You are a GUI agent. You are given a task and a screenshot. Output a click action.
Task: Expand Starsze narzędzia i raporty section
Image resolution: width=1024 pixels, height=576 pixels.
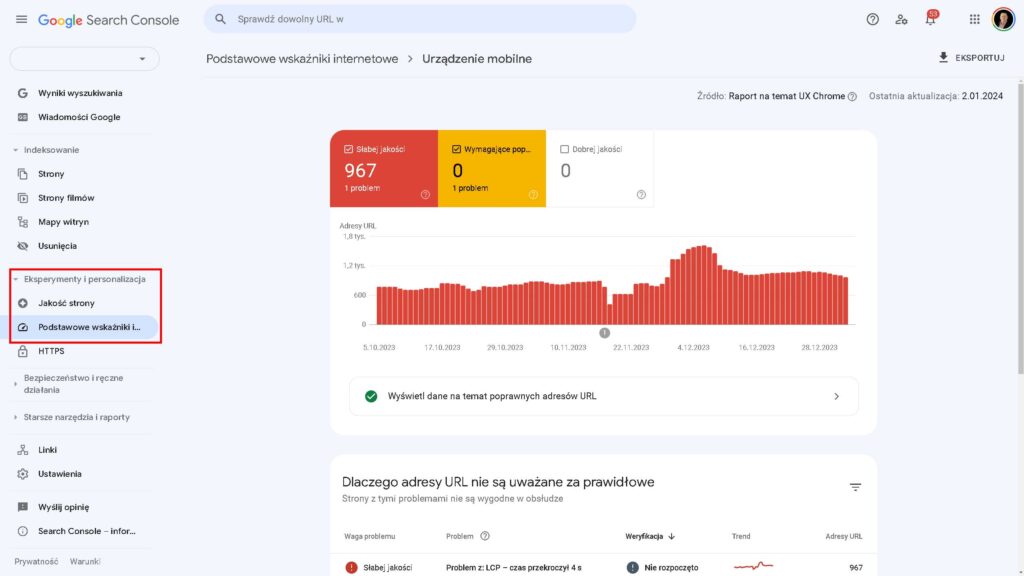pos(15,417)
